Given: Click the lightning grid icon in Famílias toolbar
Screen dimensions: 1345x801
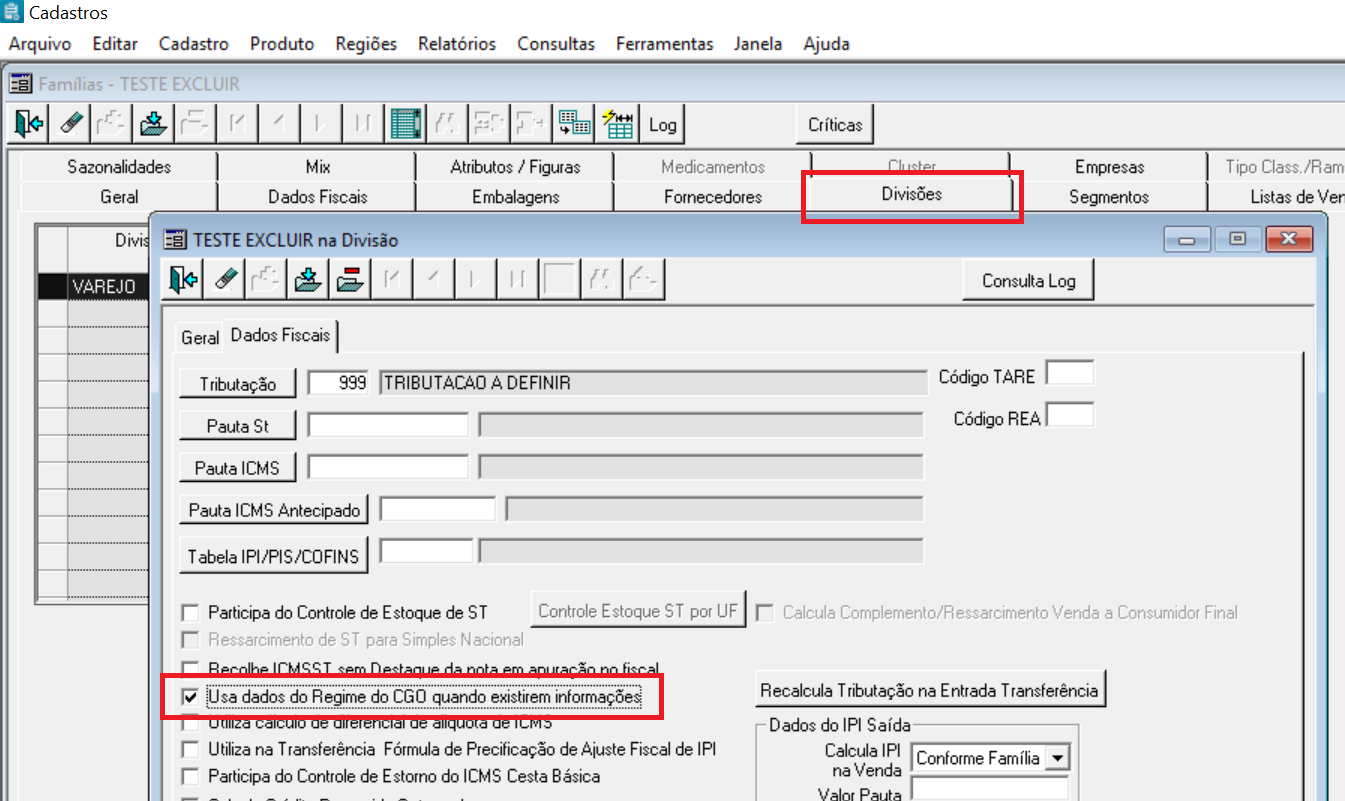Looking at the screenshot, I should pyautogui.click(x=617, y=124).
